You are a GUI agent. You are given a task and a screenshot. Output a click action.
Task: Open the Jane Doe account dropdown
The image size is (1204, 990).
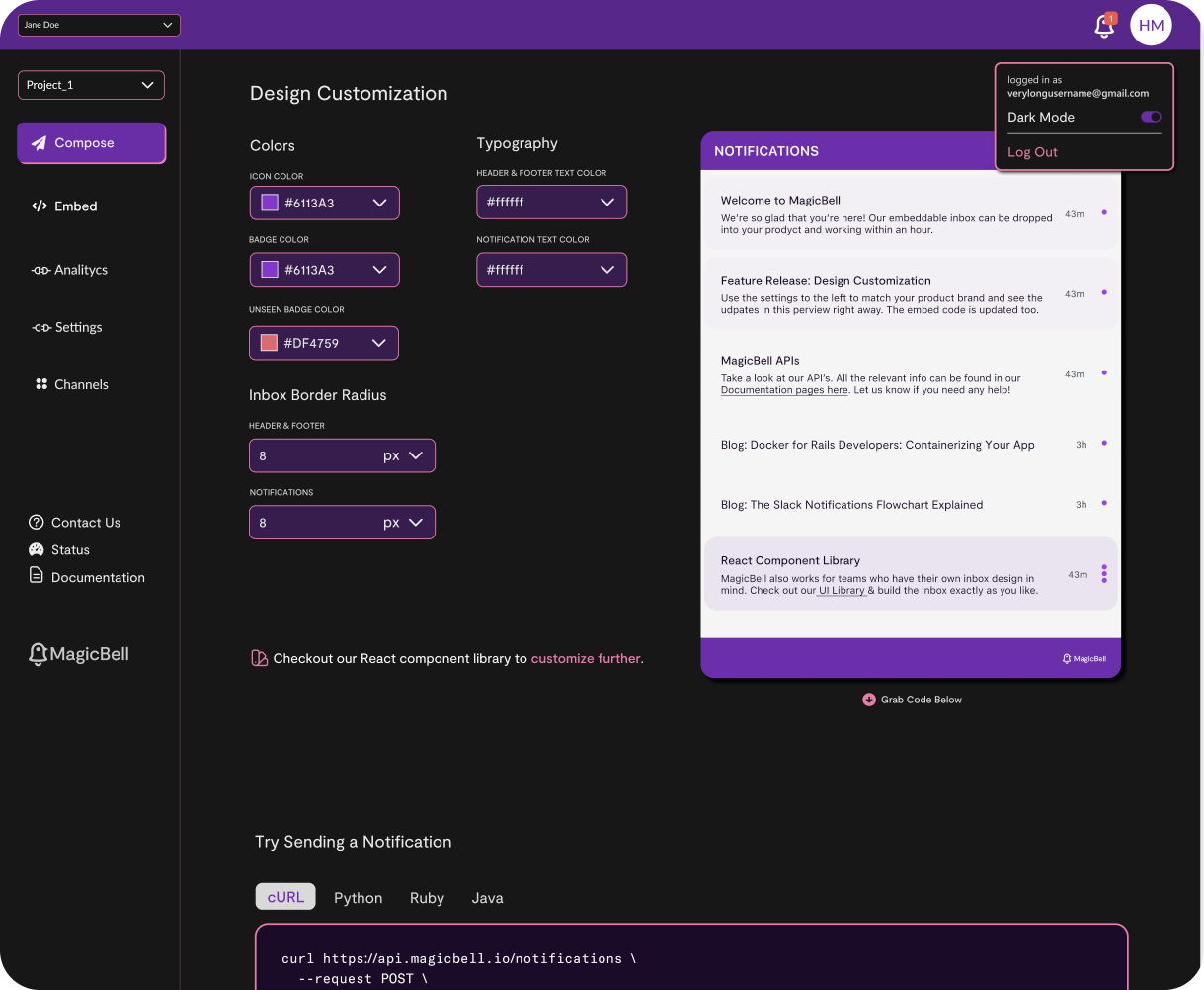(x=99, y=25)
